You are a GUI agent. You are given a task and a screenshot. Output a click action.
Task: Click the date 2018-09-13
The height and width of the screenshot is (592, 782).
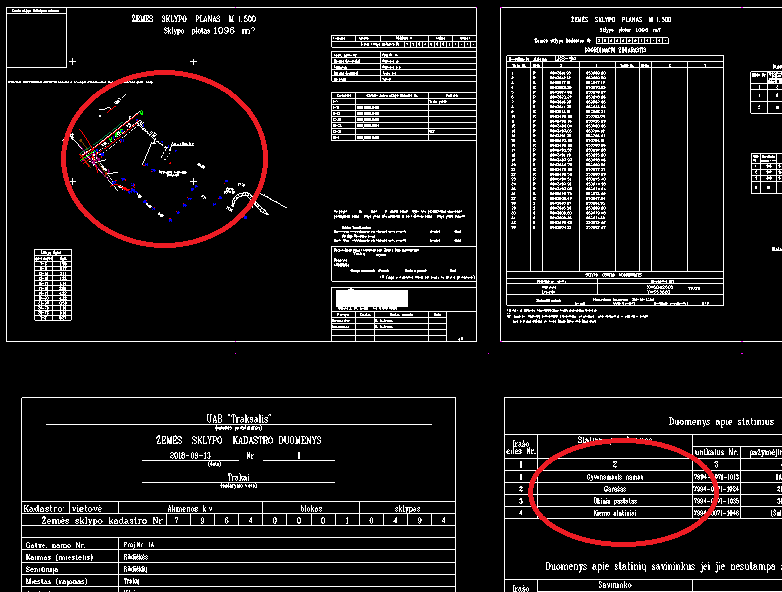190,455
